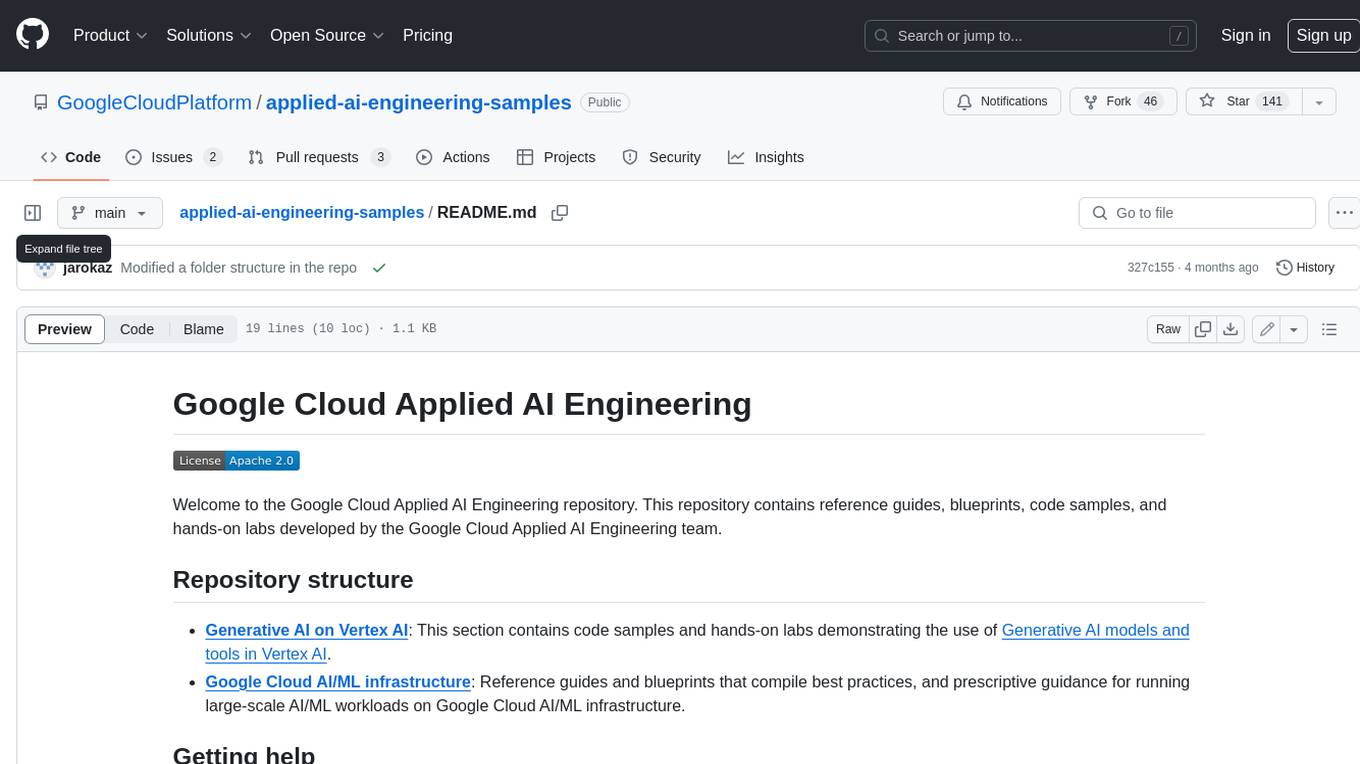Focus the Search or jump to field
Screen dimensions: 1360x764
pyautogui.click(x=1031, y=36)
